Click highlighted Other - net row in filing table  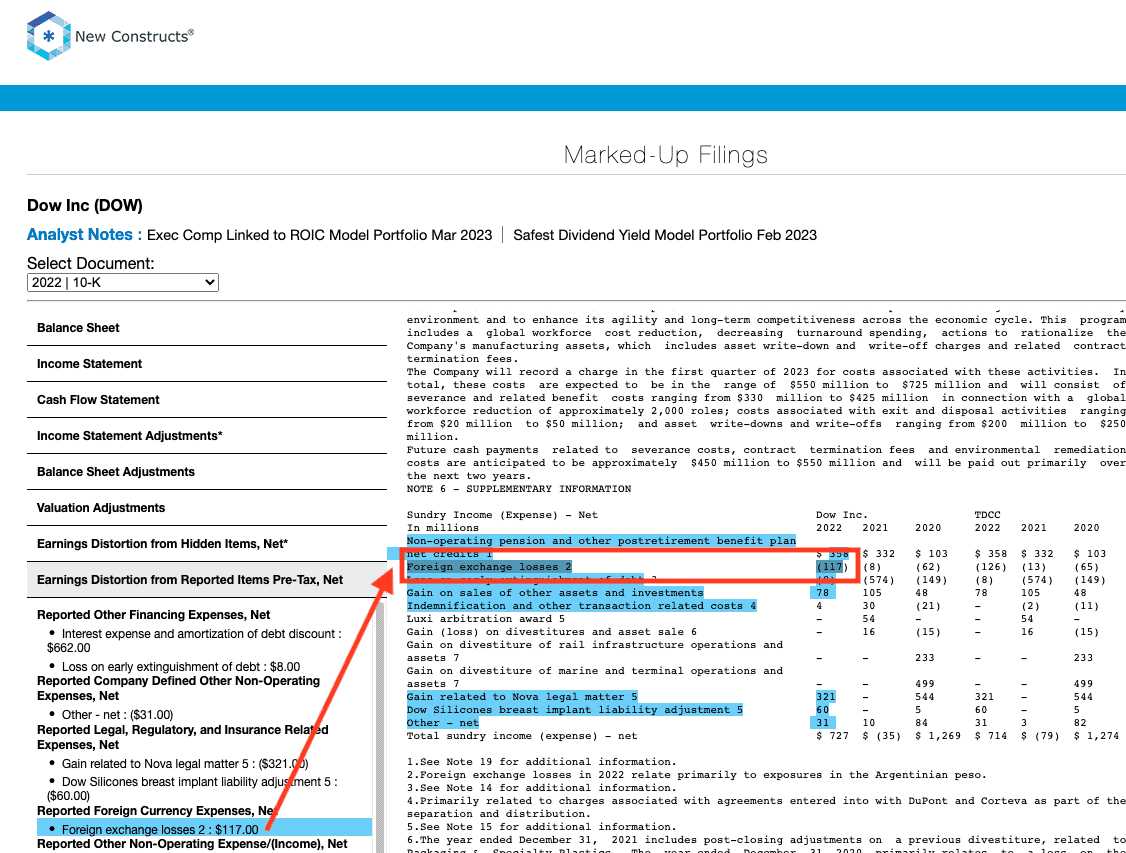coord(442,722)
